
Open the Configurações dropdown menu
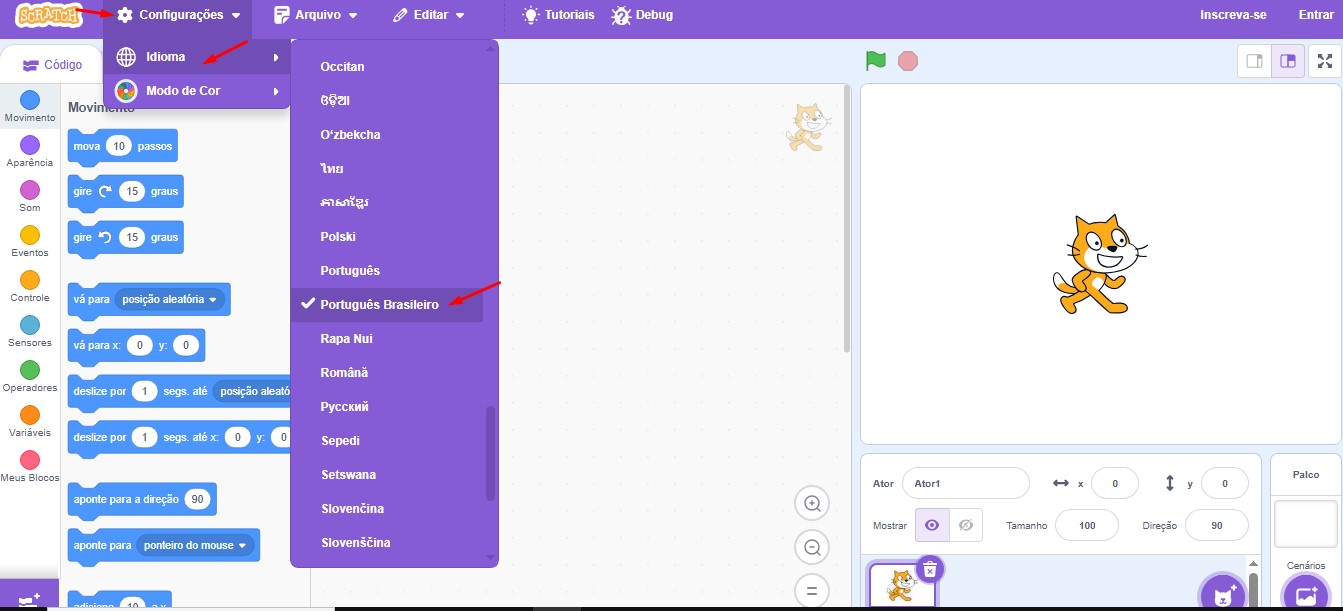click(x=178, y=15)
